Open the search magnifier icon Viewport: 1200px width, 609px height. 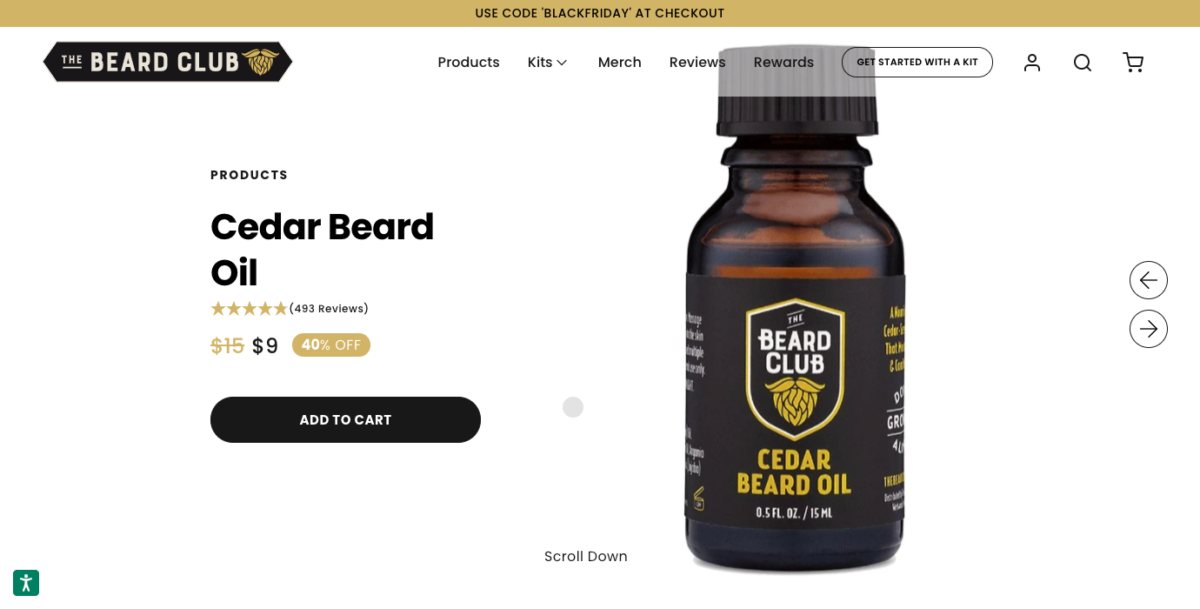(1082, 62)
